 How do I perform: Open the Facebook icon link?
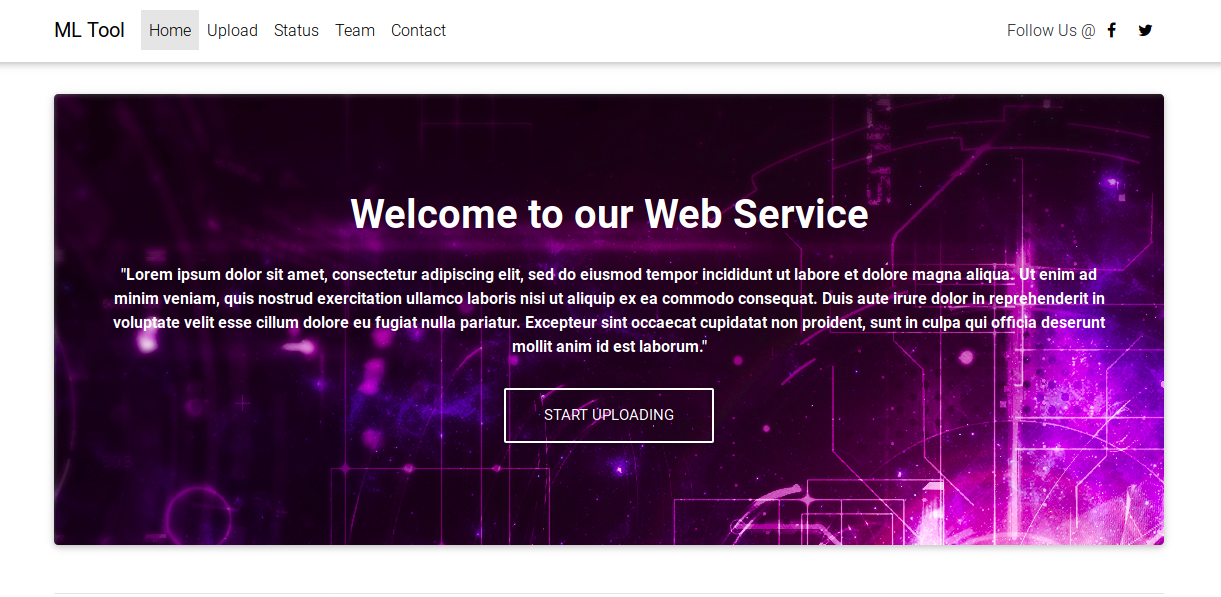(1111, 30)
